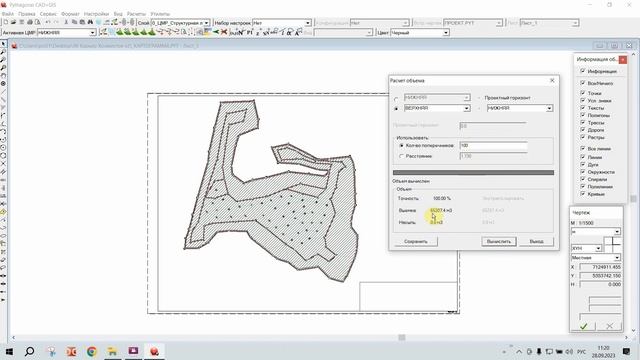Click the Paste toolbar icon

(82, 22)
